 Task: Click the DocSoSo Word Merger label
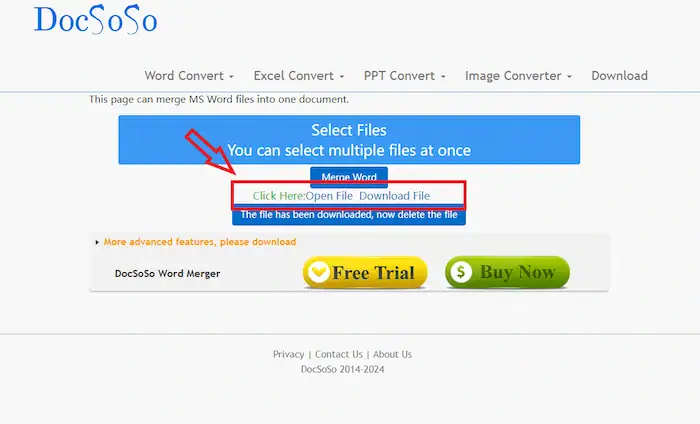[167, 273]
